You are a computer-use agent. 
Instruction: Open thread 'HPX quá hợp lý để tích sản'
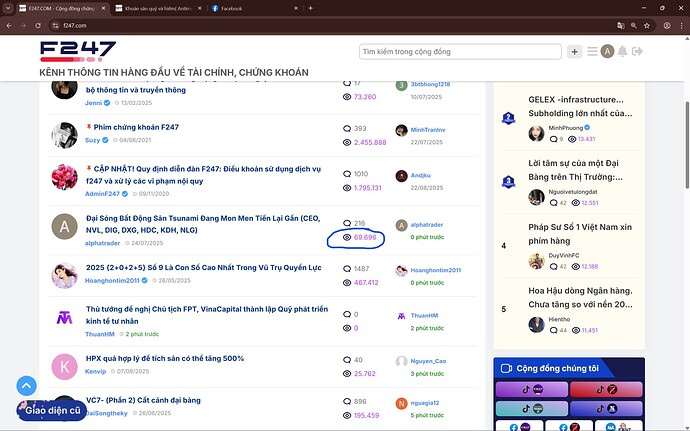(165, 358)
